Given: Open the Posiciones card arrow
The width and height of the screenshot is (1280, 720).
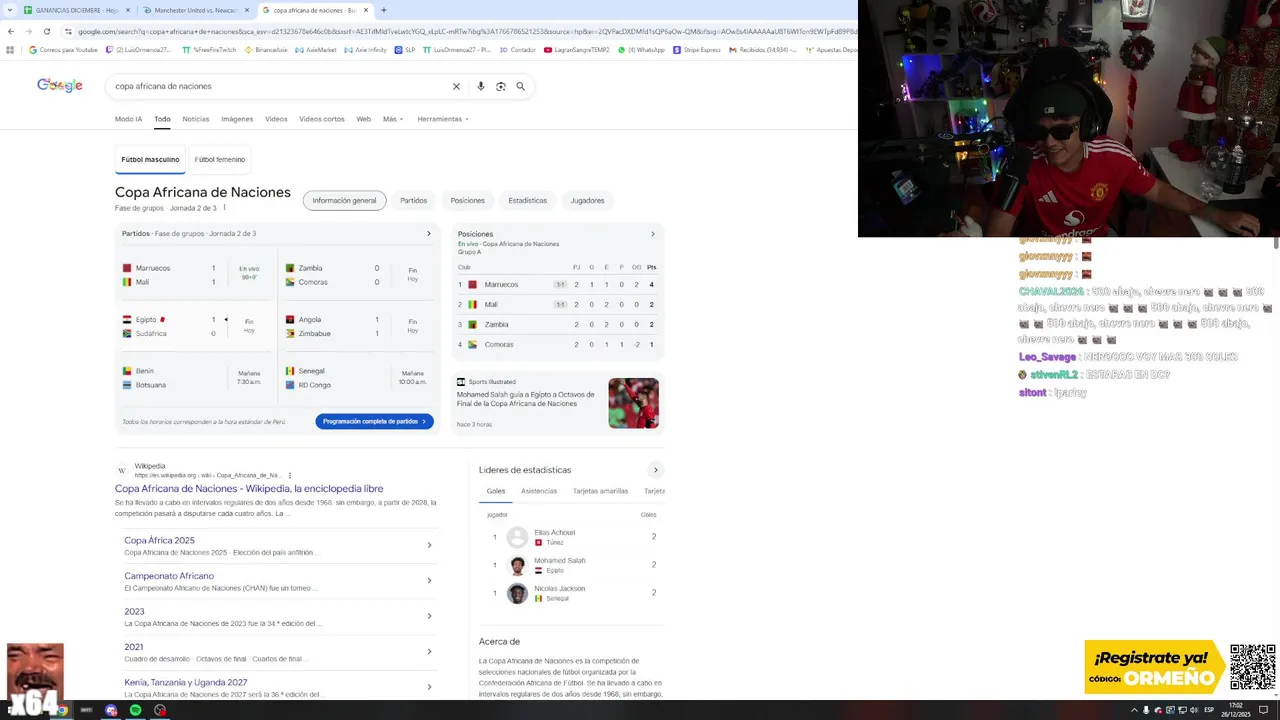Looking at the screenshot, I should (653, 234).
